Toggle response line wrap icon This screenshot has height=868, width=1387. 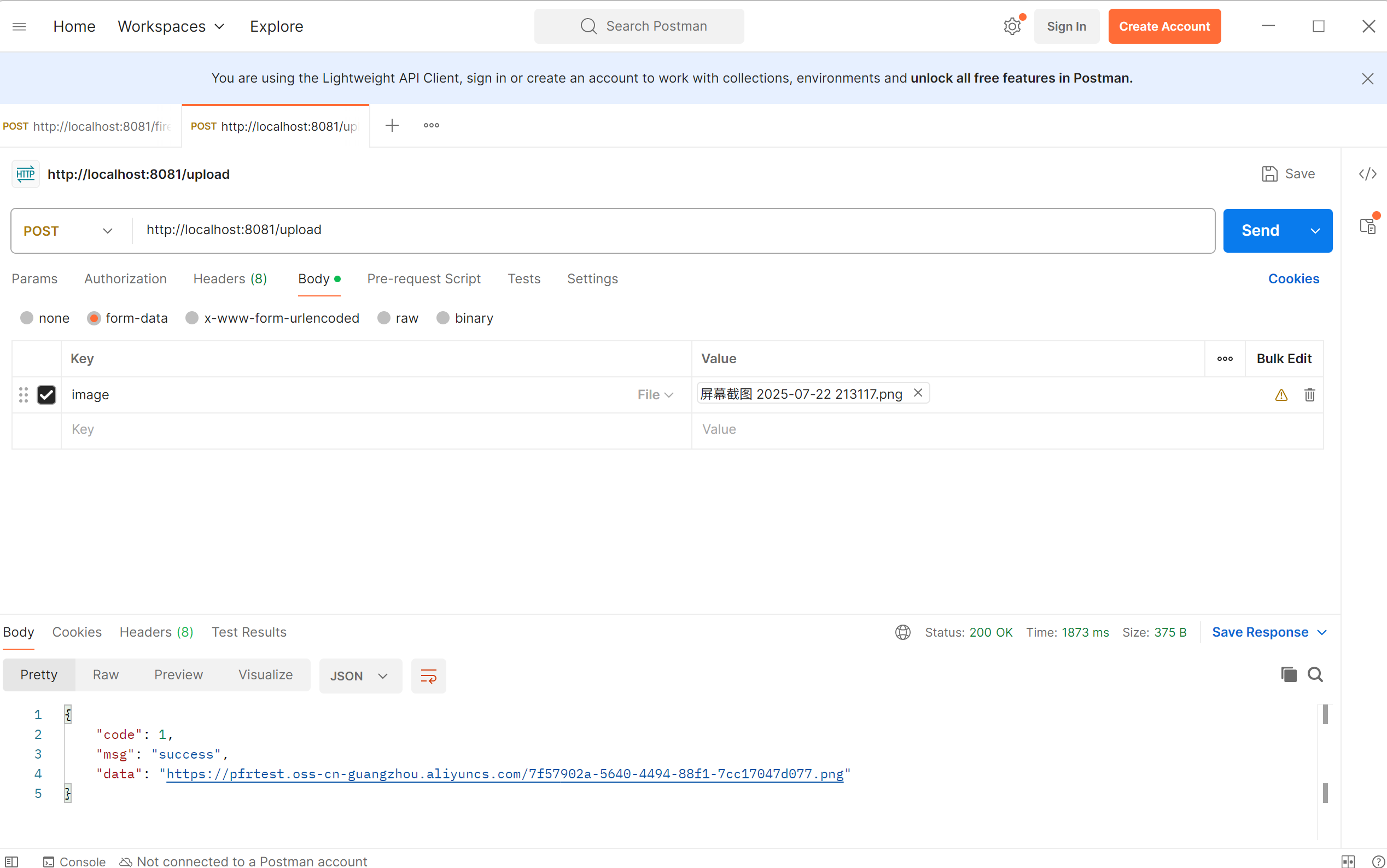point(429,675)
